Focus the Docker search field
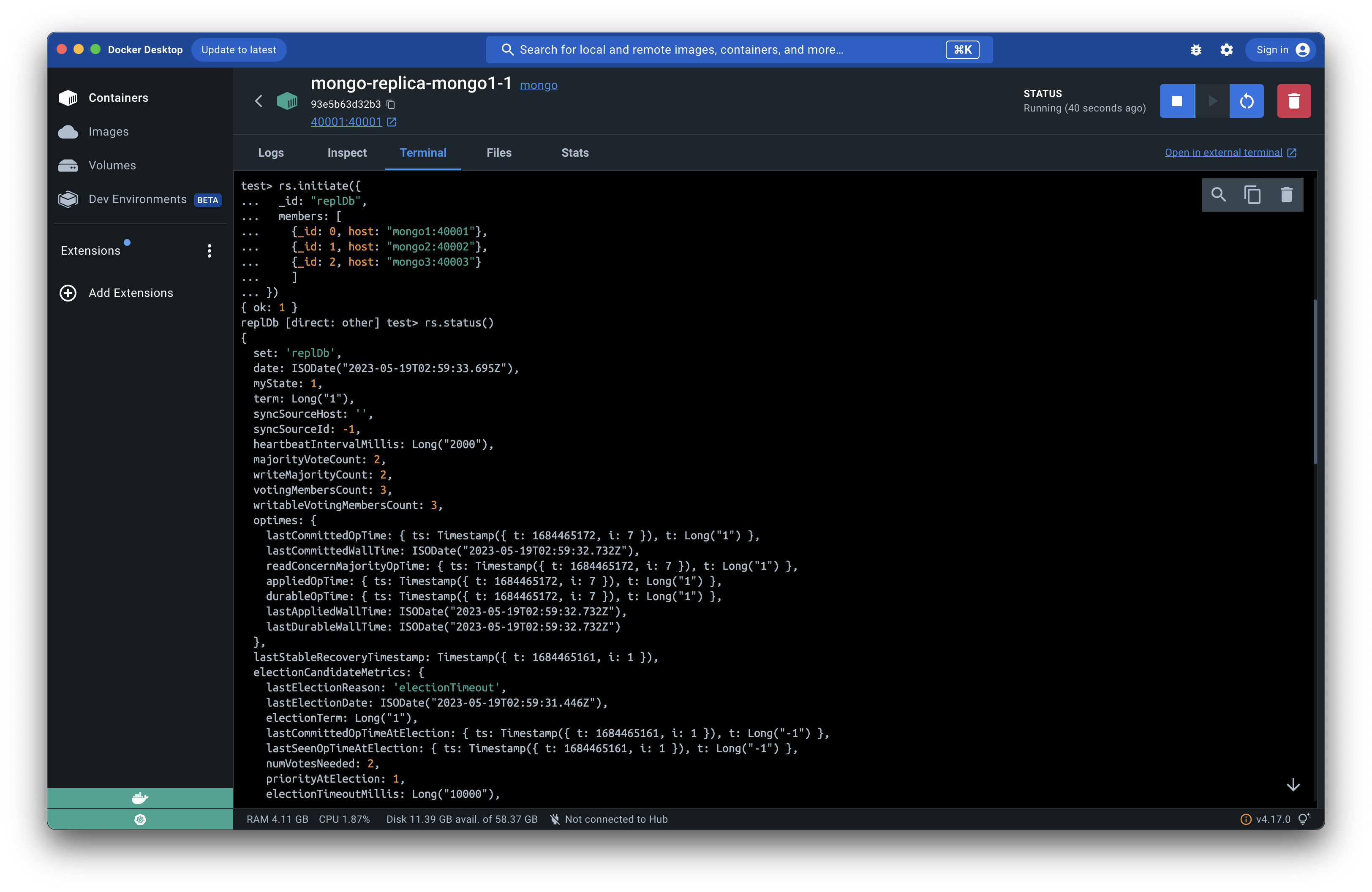Screen dimensions: 1372x892 (x=739, y=49)
